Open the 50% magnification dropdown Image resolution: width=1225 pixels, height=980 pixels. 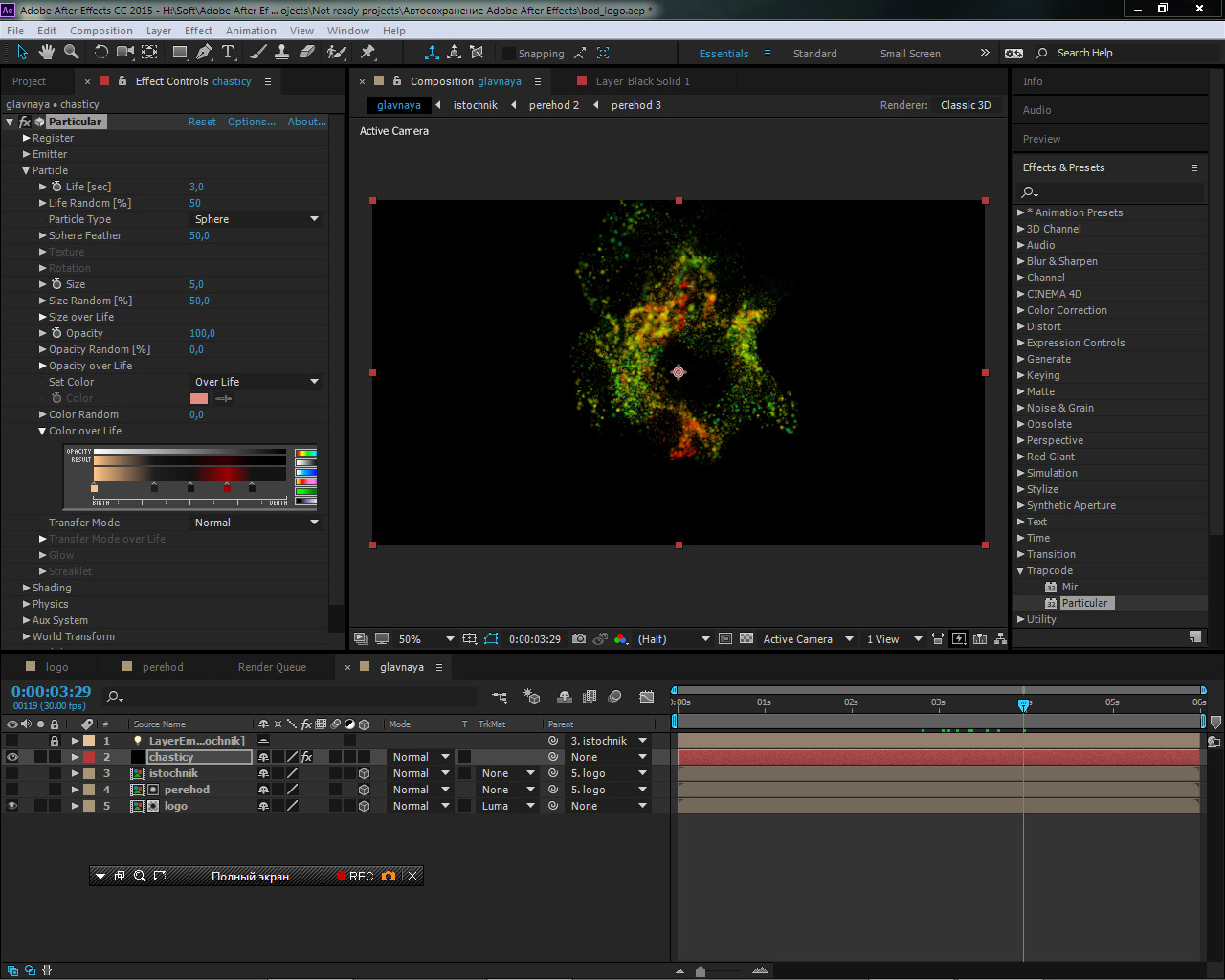click(x=426, y=638)
